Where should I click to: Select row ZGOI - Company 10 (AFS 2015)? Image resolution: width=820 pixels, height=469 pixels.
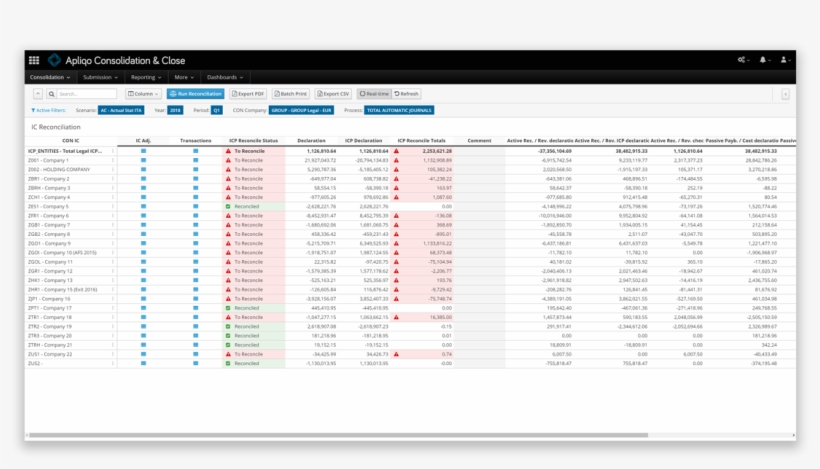click(62, 253)
